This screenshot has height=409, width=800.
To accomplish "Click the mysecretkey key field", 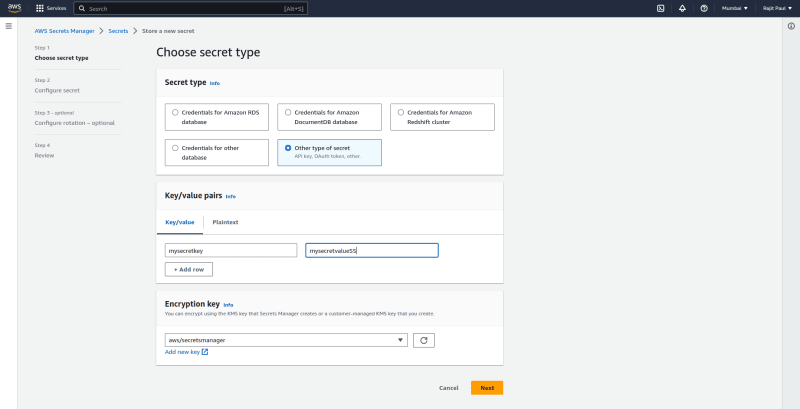I will point(231,250).
